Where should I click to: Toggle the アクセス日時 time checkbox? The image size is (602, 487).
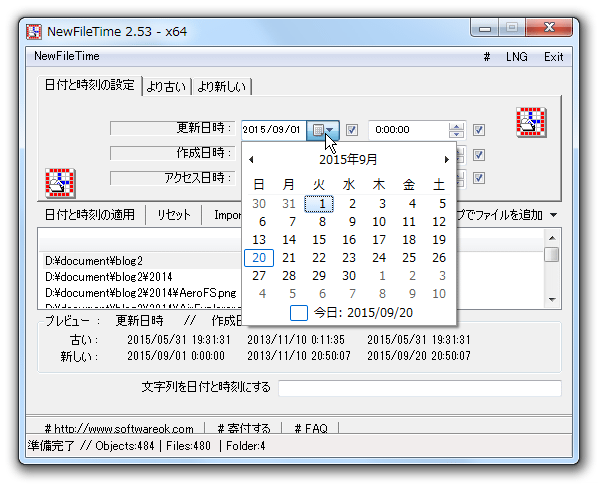pos(478,178)
